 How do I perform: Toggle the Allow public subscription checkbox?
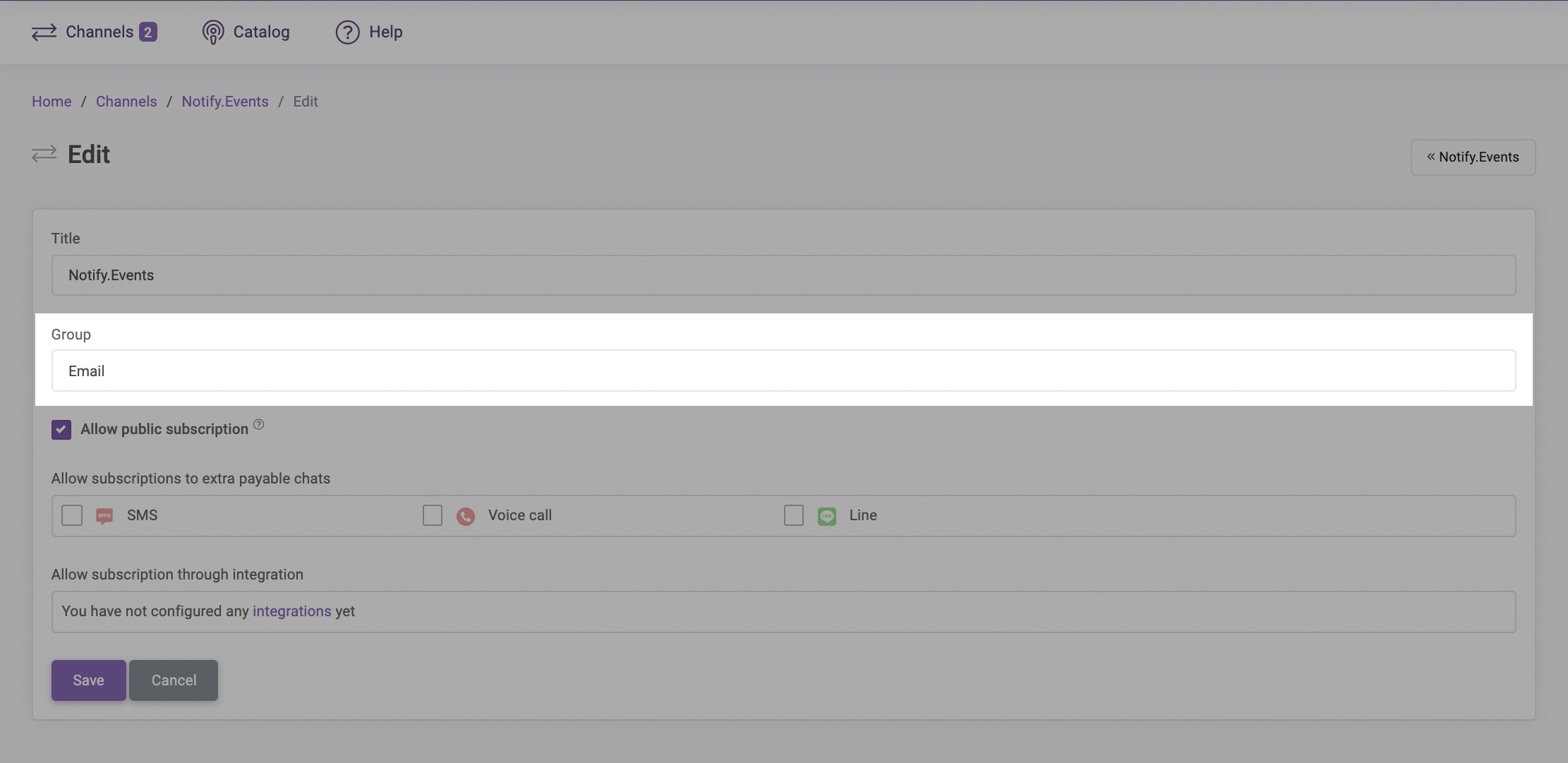(x=61, y=429)
